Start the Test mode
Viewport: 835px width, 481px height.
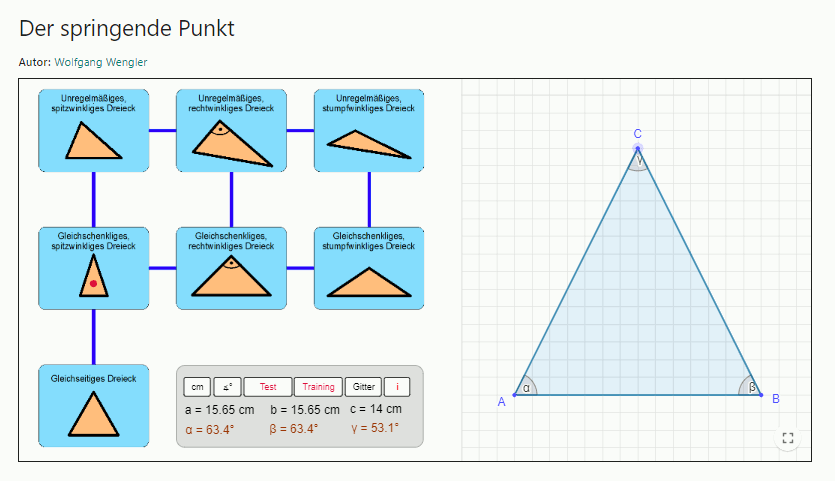[x=268, y=387]
